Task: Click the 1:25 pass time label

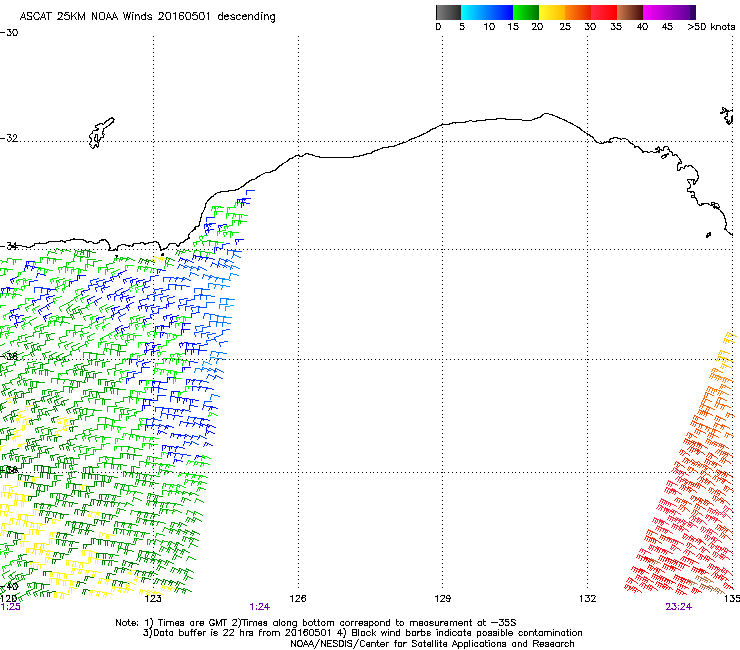Action: [10, 607]
